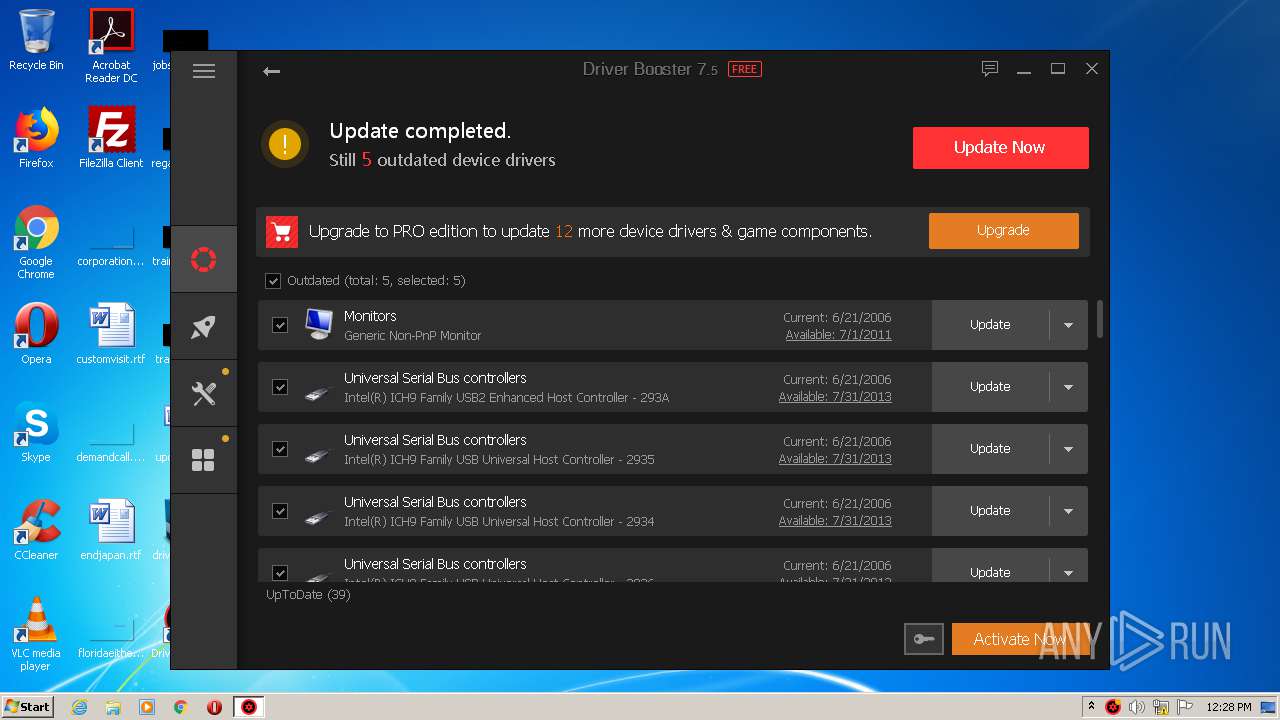Click the USB icon for controller 2935
The image size is (1280, 720).
[x=317, y=455]
